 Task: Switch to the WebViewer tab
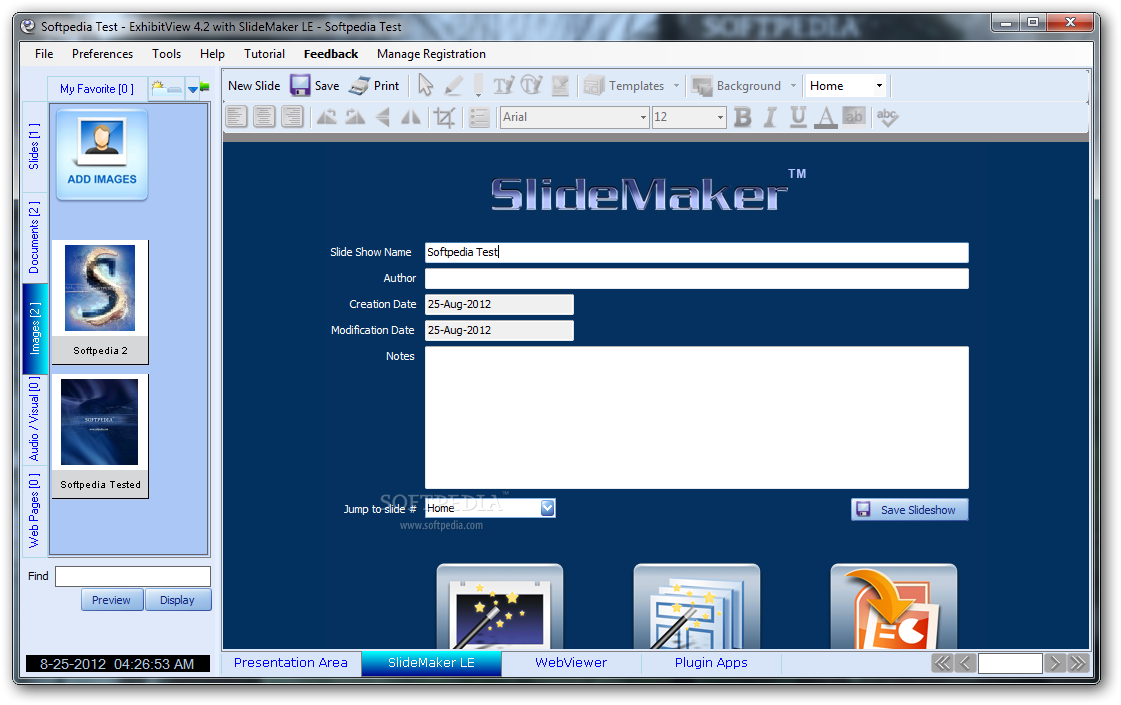tap(571, 663)
